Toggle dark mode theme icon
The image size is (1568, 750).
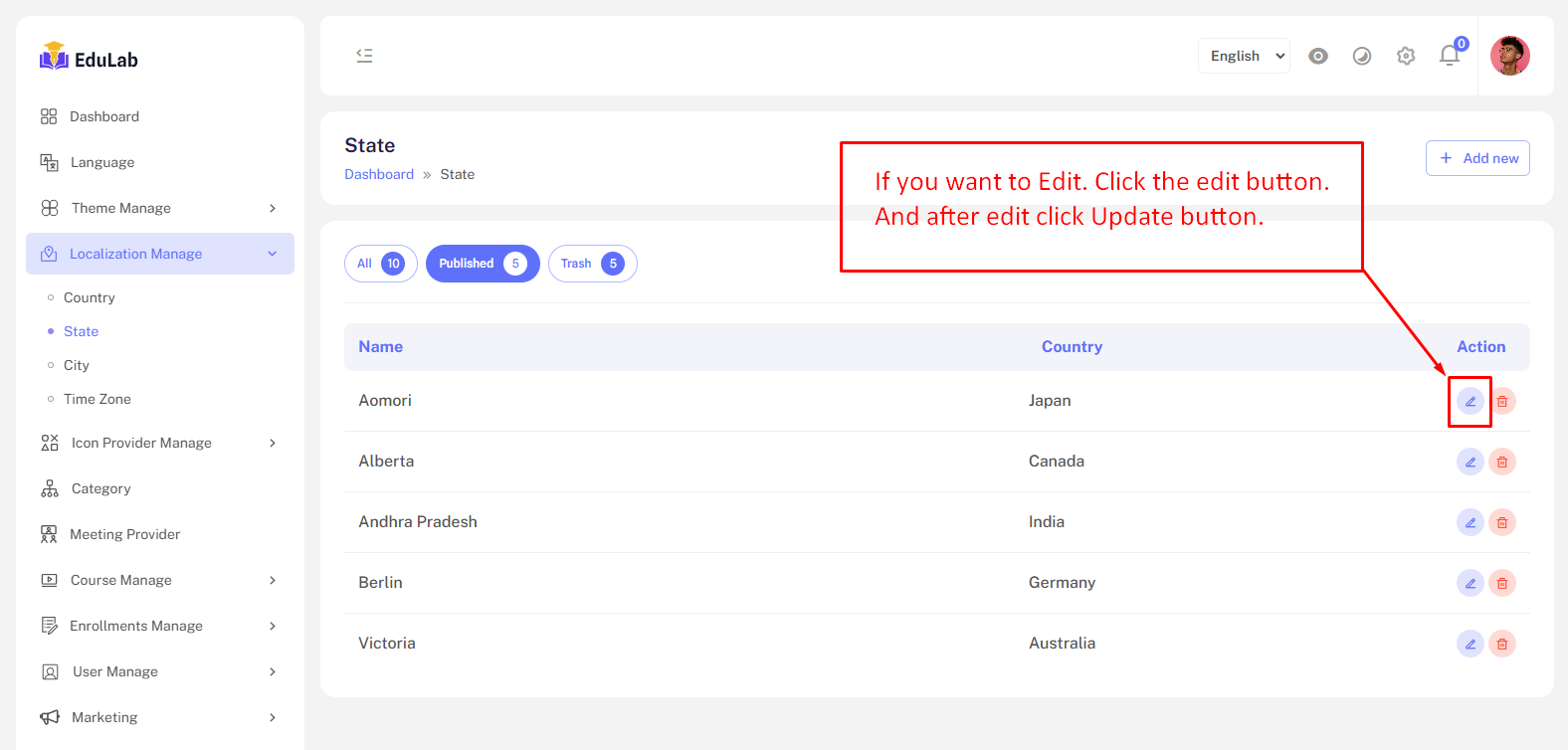(x=1361, y=56)
